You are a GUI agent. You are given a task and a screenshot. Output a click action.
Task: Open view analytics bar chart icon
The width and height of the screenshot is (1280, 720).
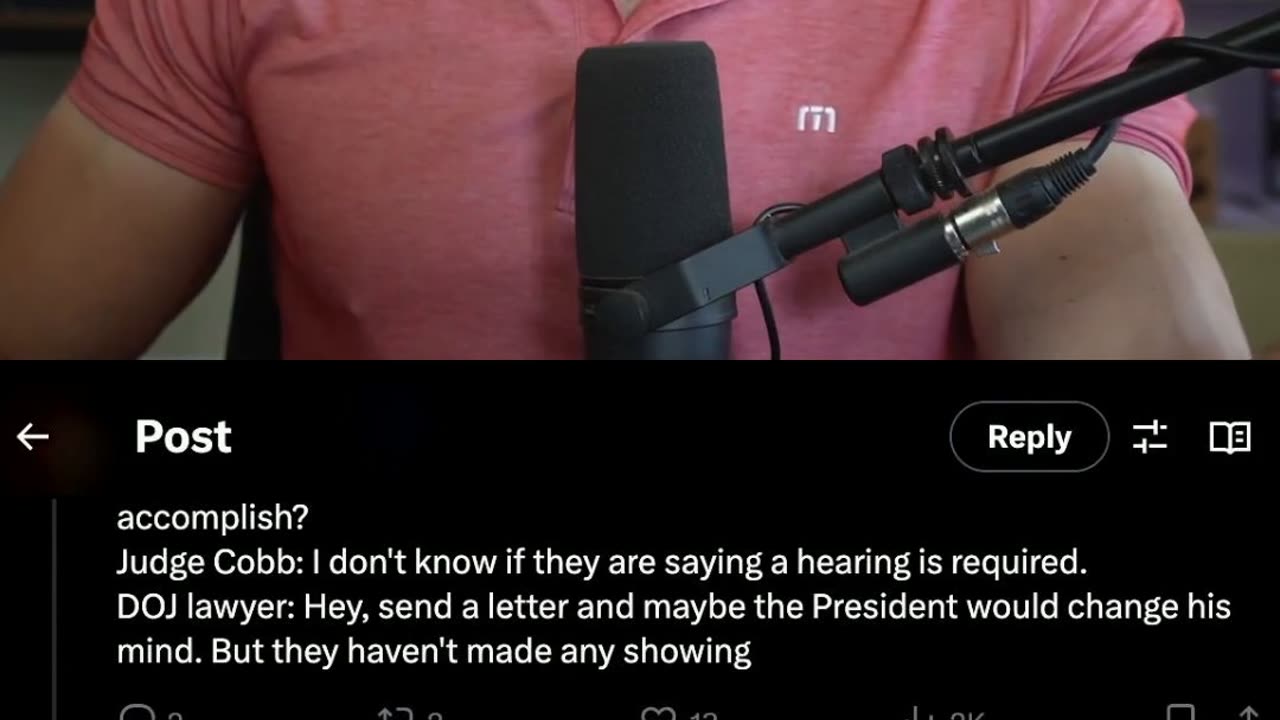pyautogui.click(x=918, y=714)
